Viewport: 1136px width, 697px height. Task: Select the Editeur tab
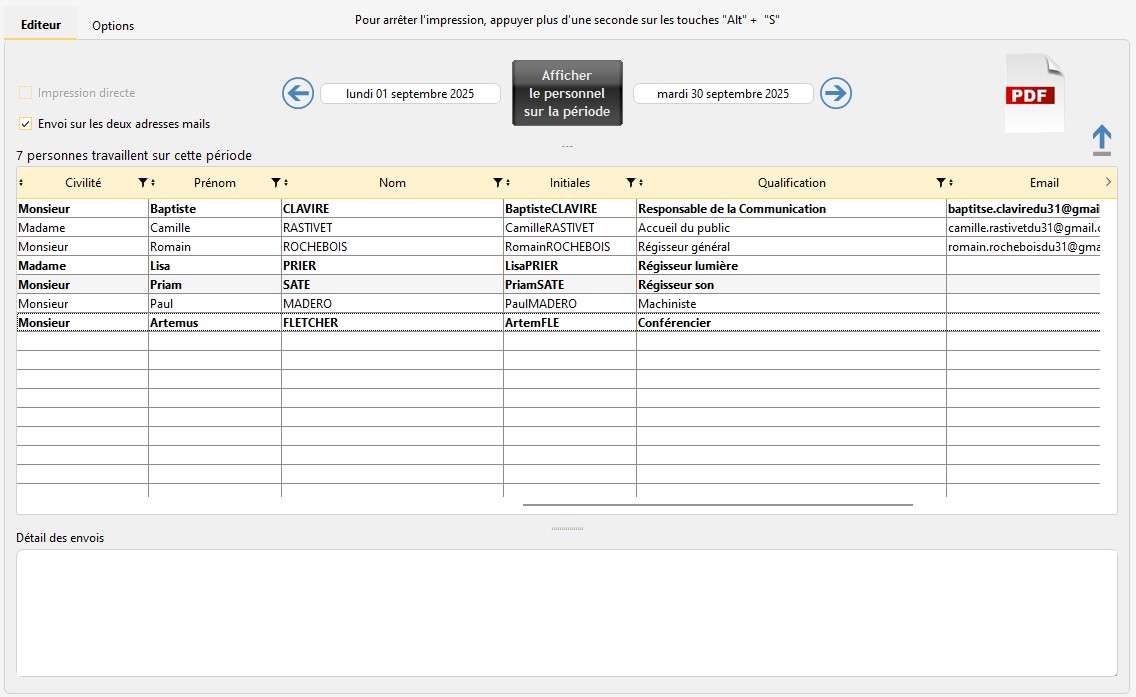tap(40, 25)
